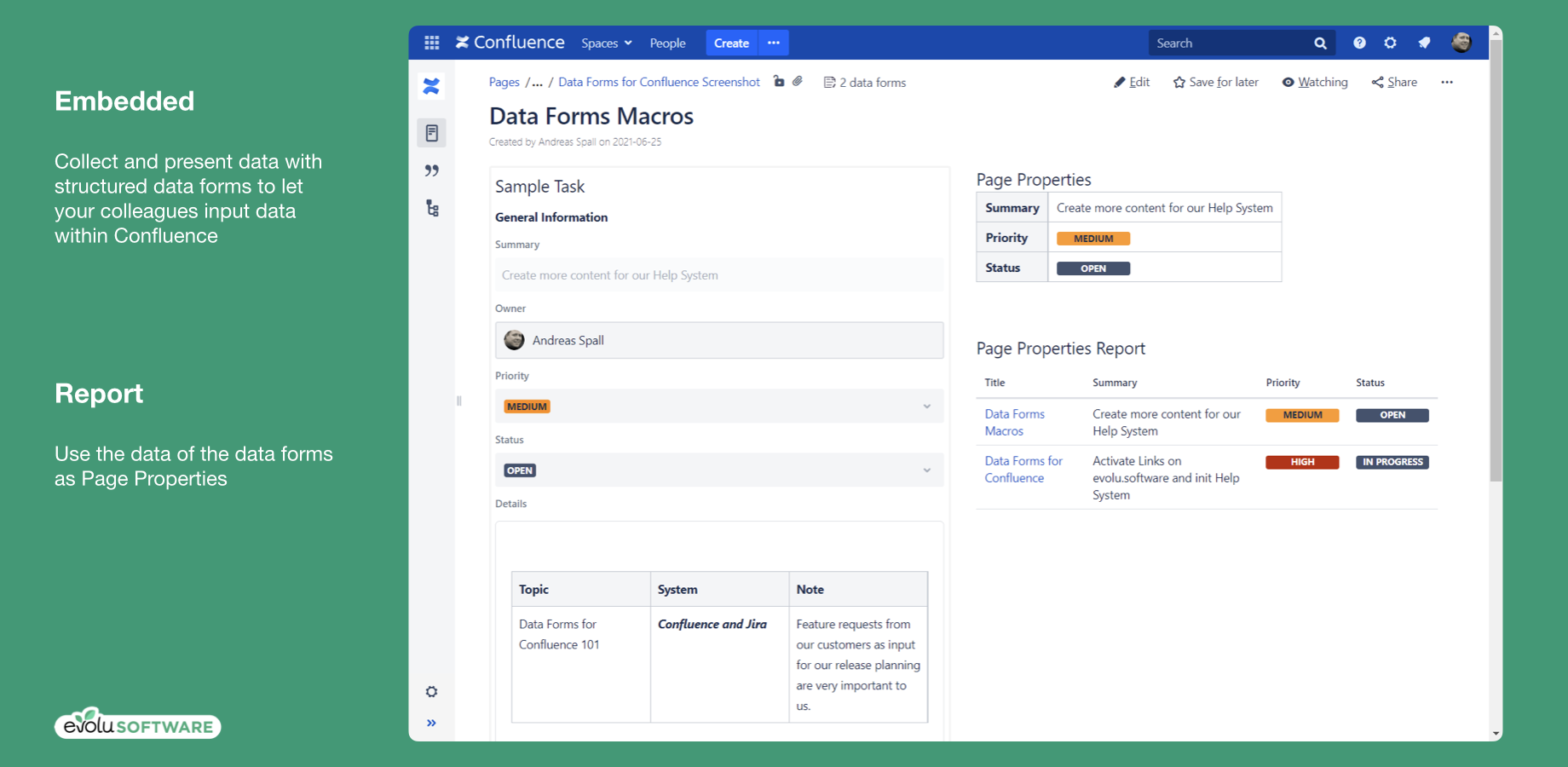Open the page tree icon in the sidebar
1568x767 pixels.
(x=432, y=208)
